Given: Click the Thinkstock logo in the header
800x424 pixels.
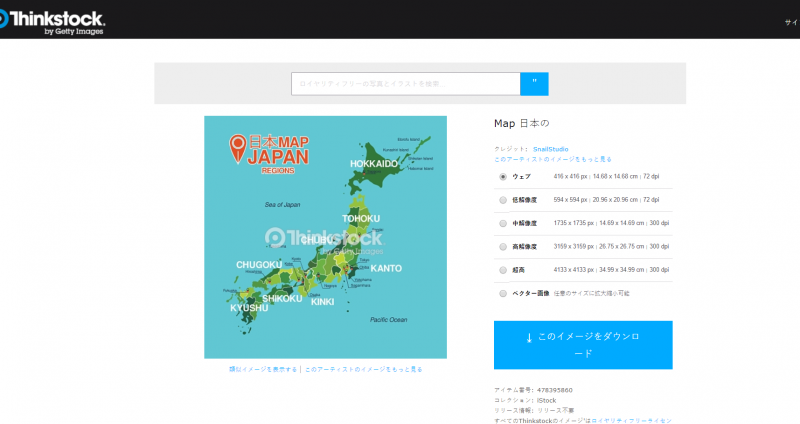Looking at the screenshot, I should tap(53, 20).
